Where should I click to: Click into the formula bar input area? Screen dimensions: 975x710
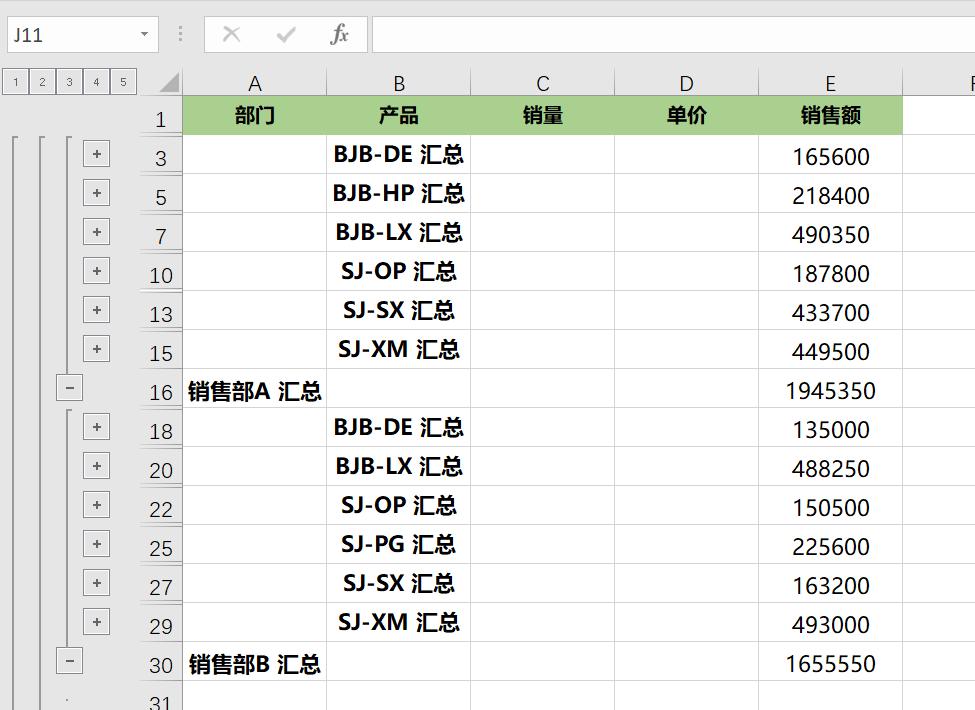[x=673, y=34]
